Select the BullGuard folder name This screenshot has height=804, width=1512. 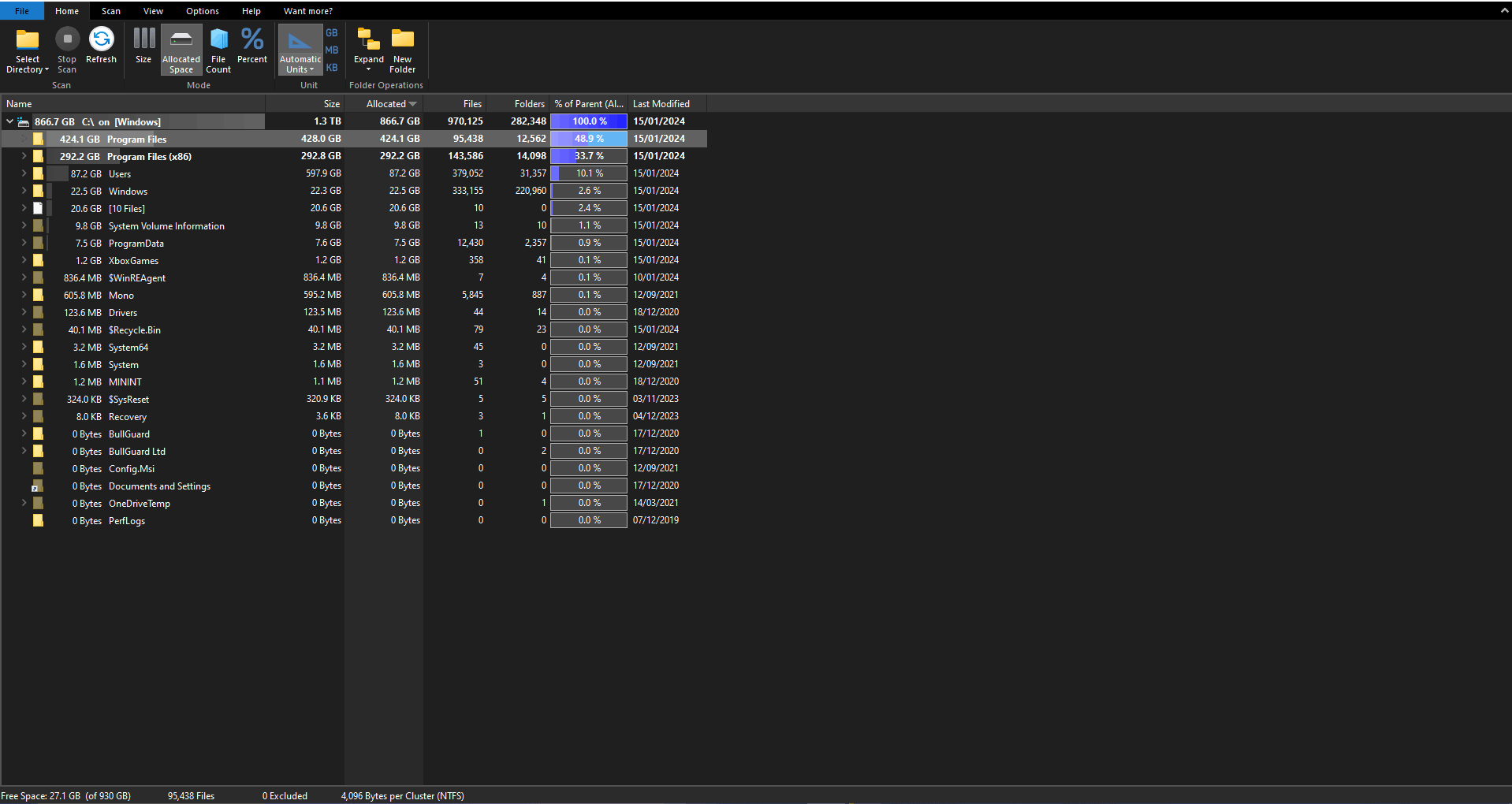pos(129,434)
